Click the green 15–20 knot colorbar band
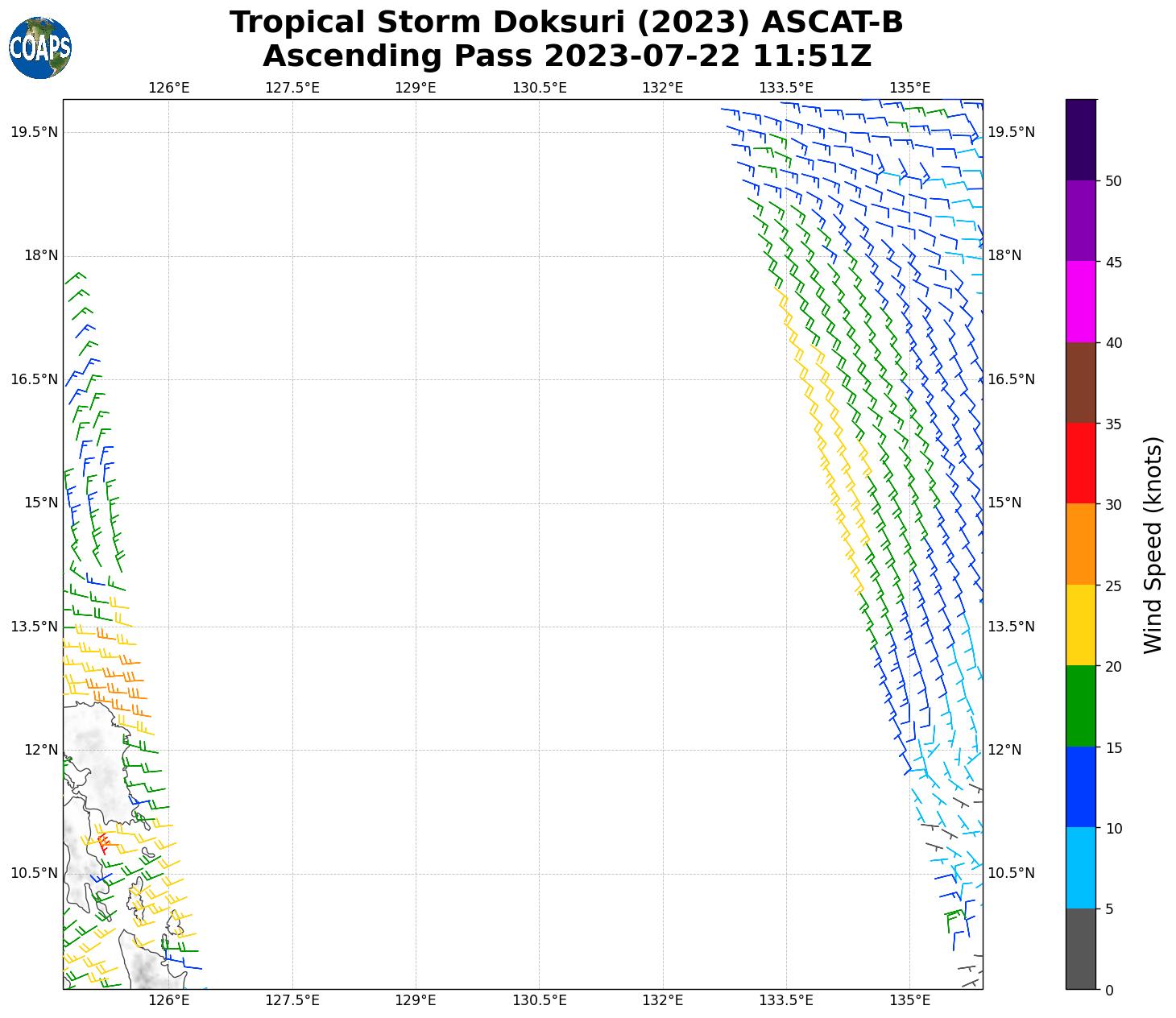The image size is (1176, 1018). (x=1080, y=706)
